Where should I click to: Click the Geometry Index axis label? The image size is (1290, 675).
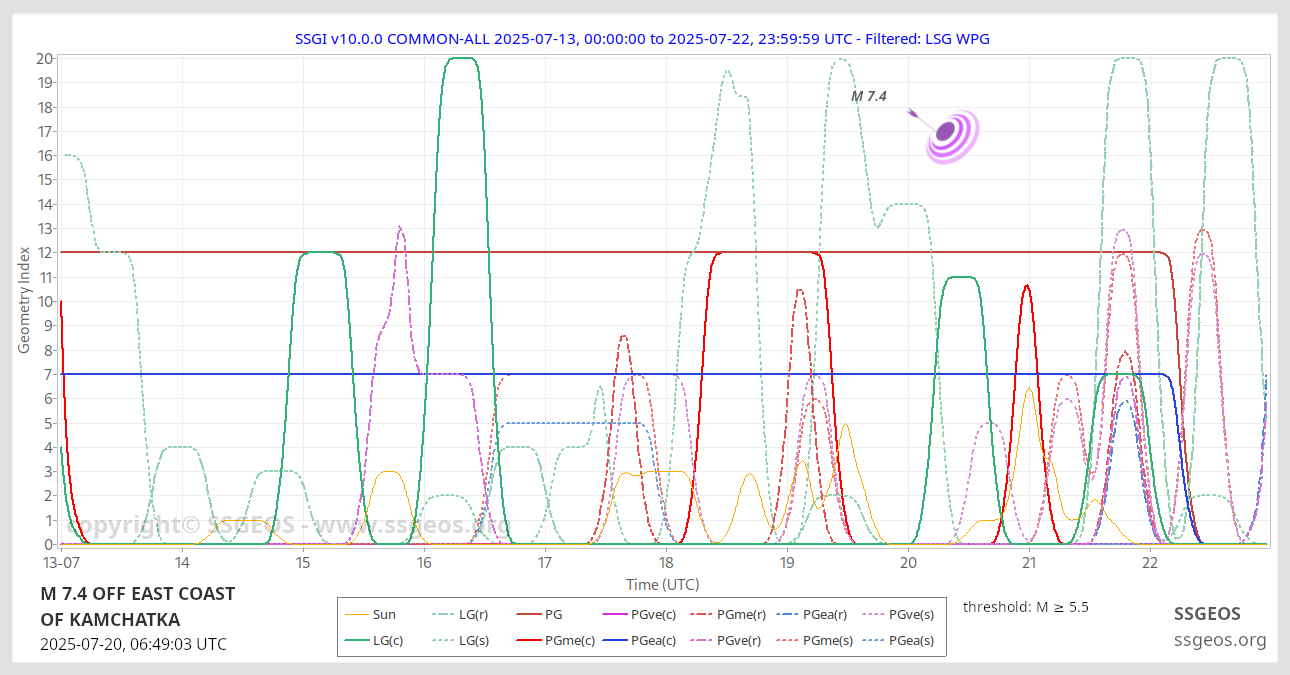(24, 301)
